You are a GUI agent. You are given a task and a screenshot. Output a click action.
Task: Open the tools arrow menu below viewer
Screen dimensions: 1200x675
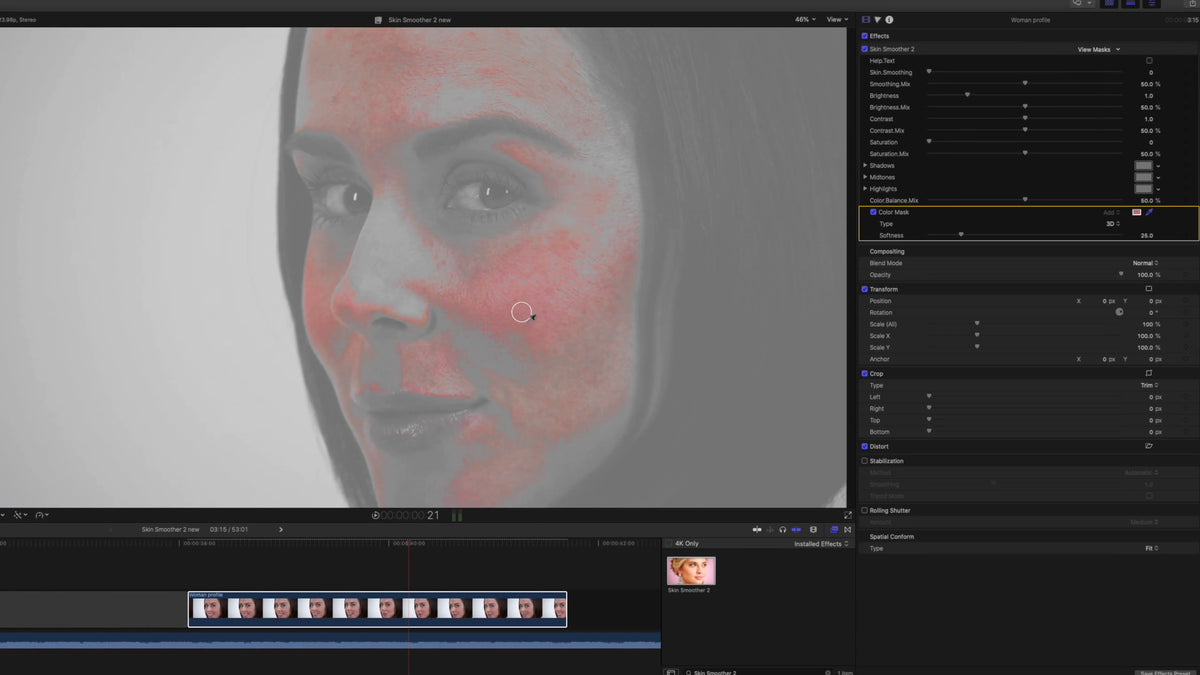20,515
